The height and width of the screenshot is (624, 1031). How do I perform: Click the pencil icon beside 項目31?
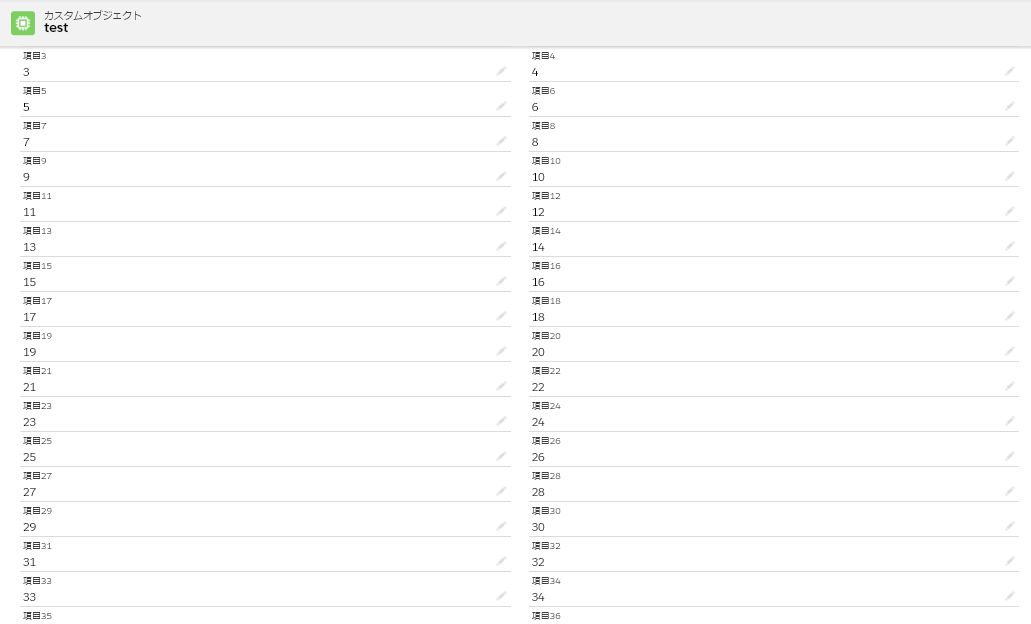point(501,561)
